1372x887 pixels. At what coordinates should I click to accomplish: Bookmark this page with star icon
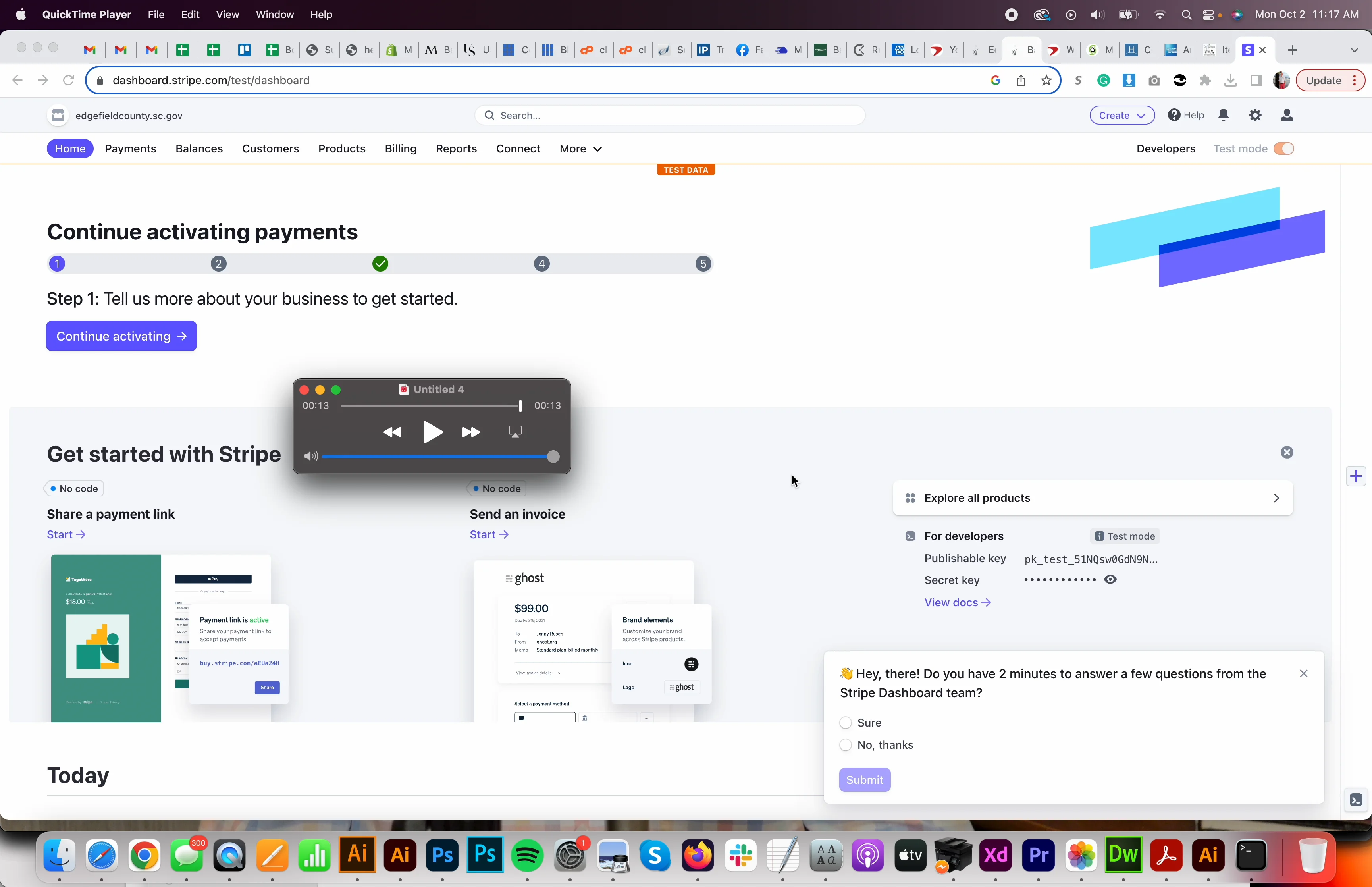pos(1047,81)
